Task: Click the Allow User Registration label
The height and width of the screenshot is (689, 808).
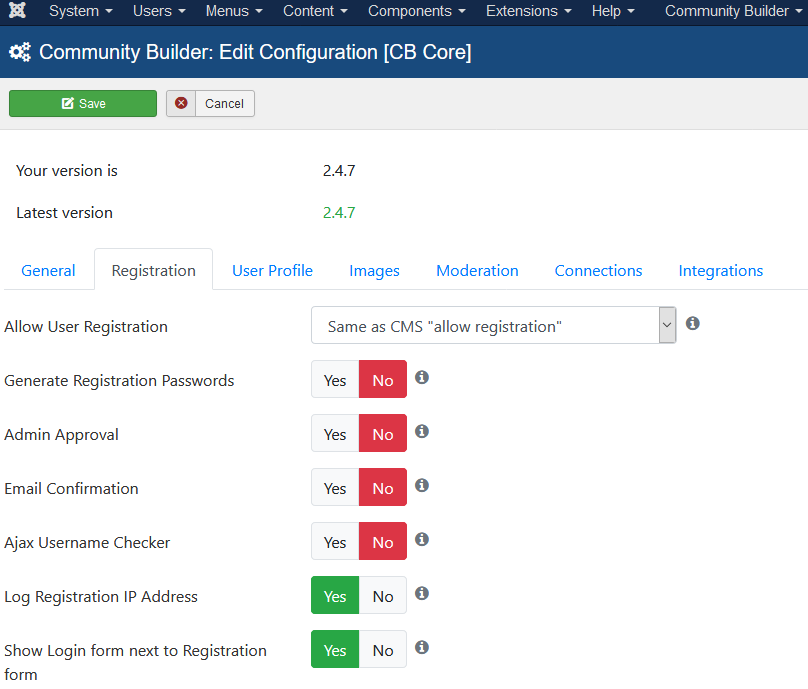Action: [x=86, y=326]
